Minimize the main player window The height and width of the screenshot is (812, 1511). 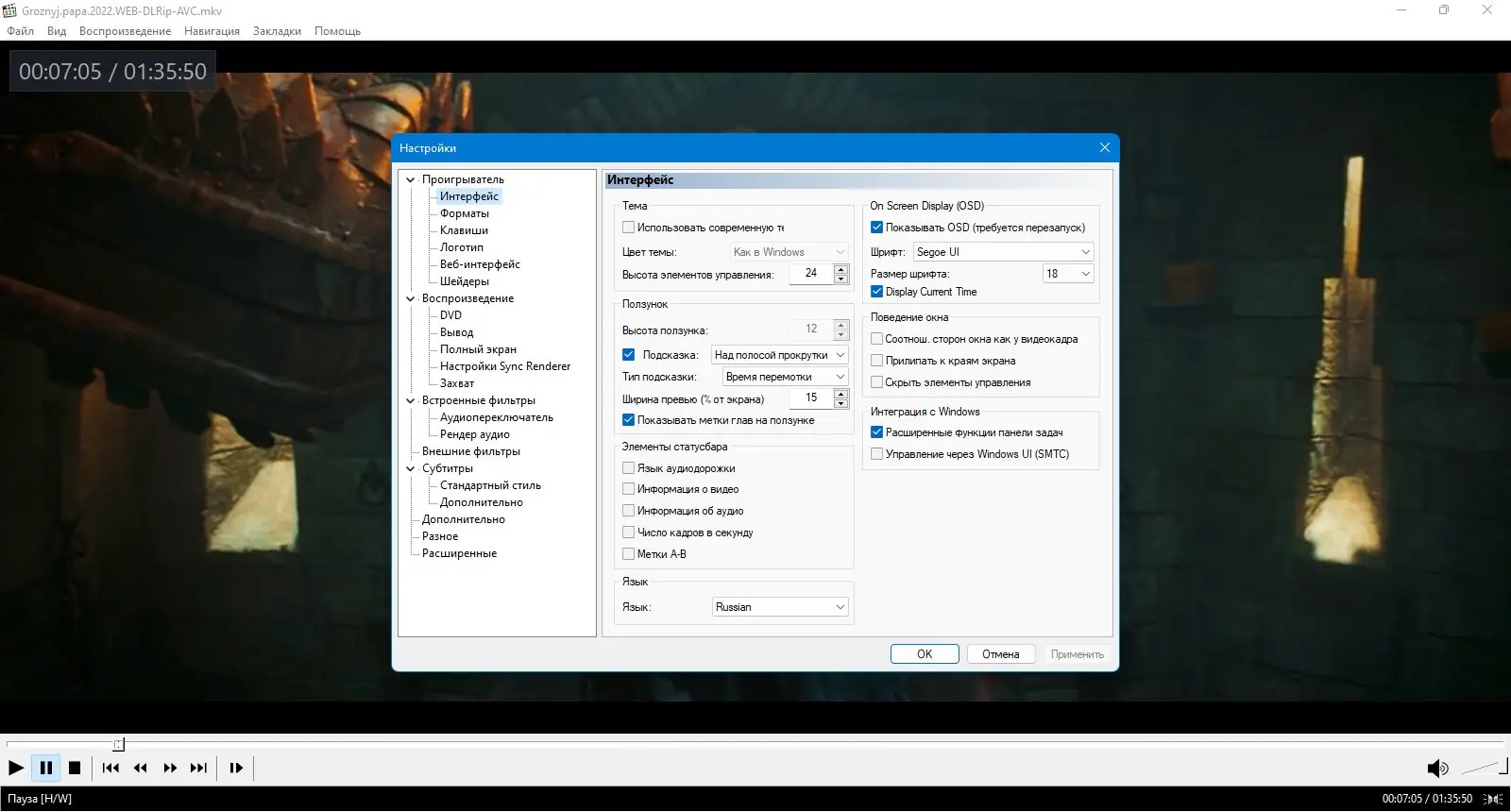coord(1401,10)
